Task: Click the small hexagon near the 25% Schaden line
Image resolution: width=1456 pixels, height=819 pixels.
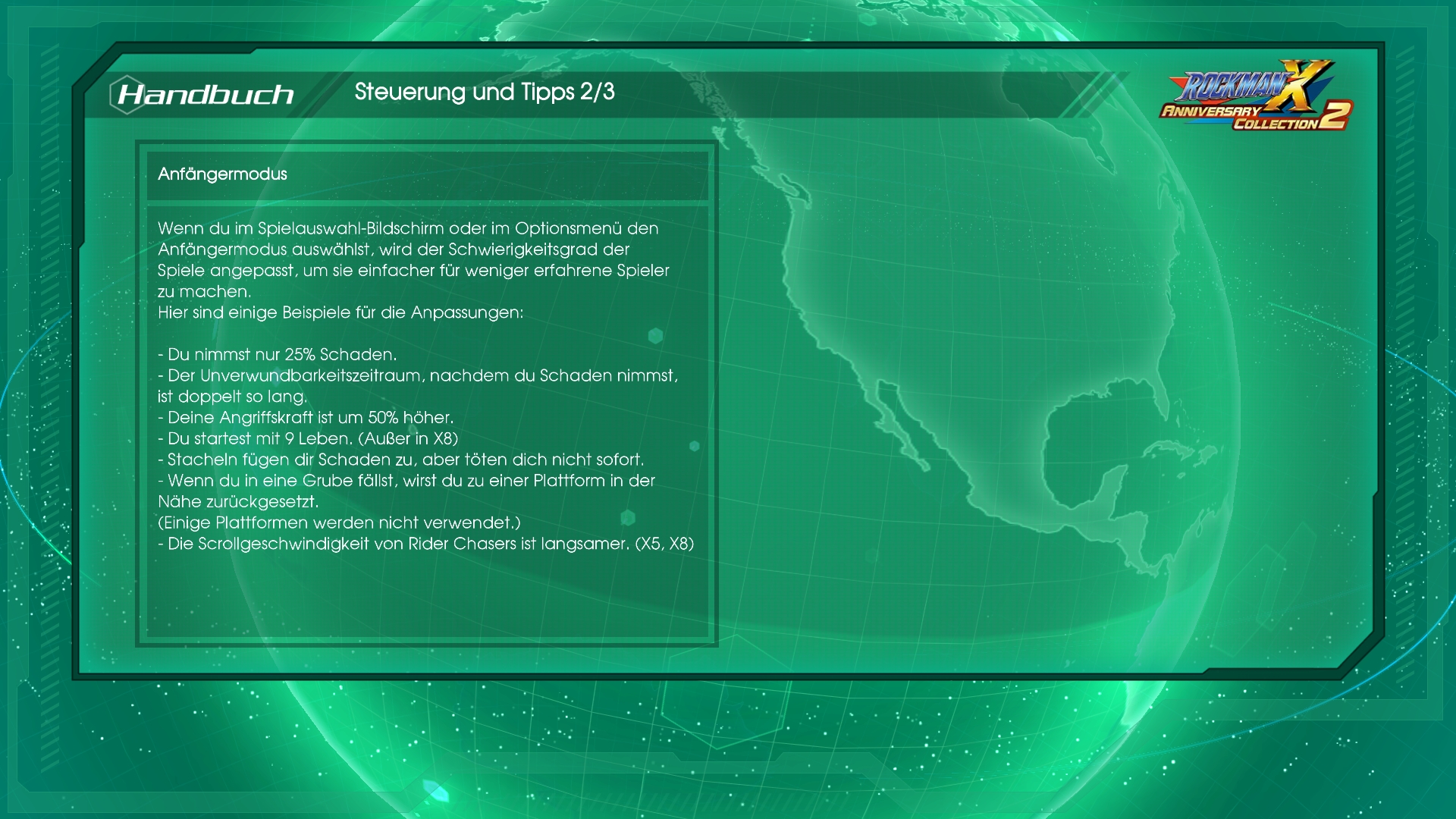Action: click(x=656, y=336)
